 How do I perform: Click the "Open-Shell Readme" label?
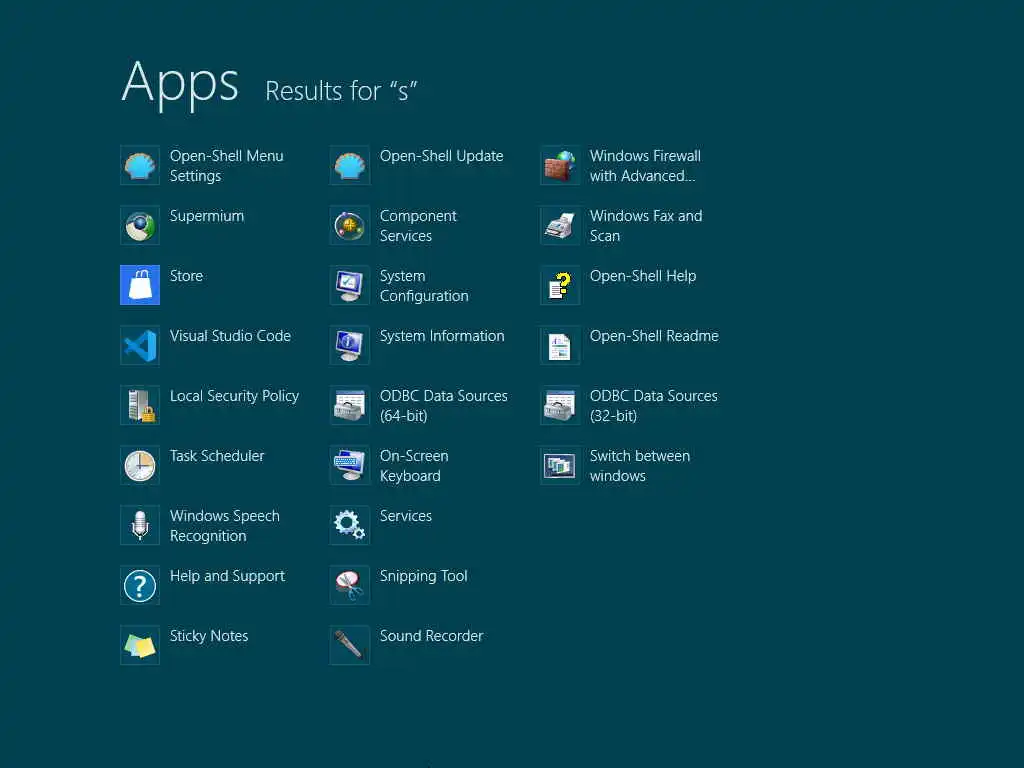[654, 336]
